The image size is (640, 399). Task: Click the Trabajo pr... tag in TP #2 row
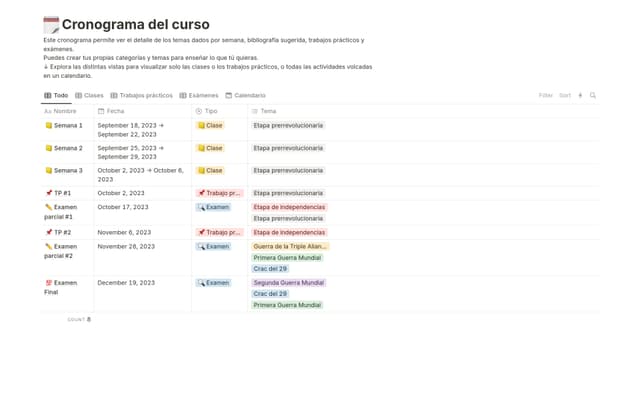coord(219,232)
